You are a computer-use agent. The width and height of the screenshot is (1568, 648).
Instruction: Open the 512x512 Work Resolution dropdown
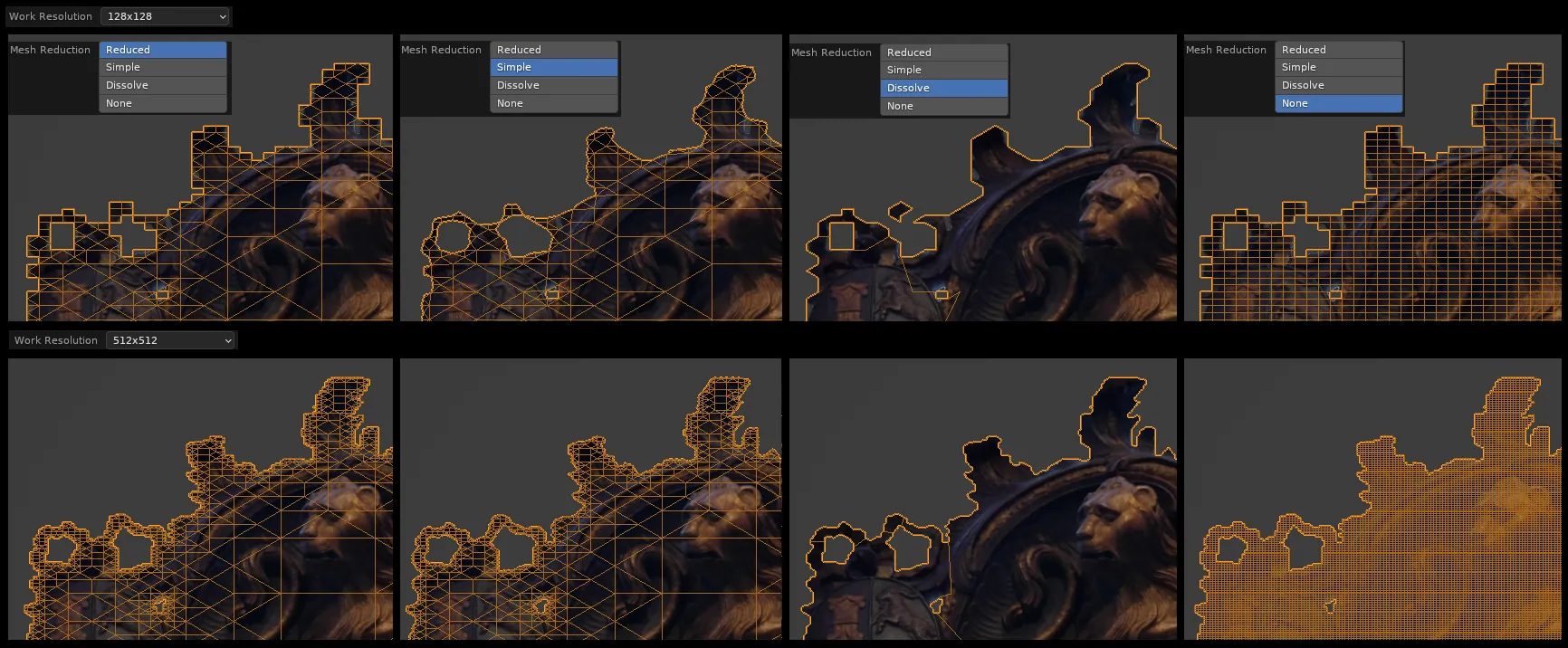click(170, 340)
